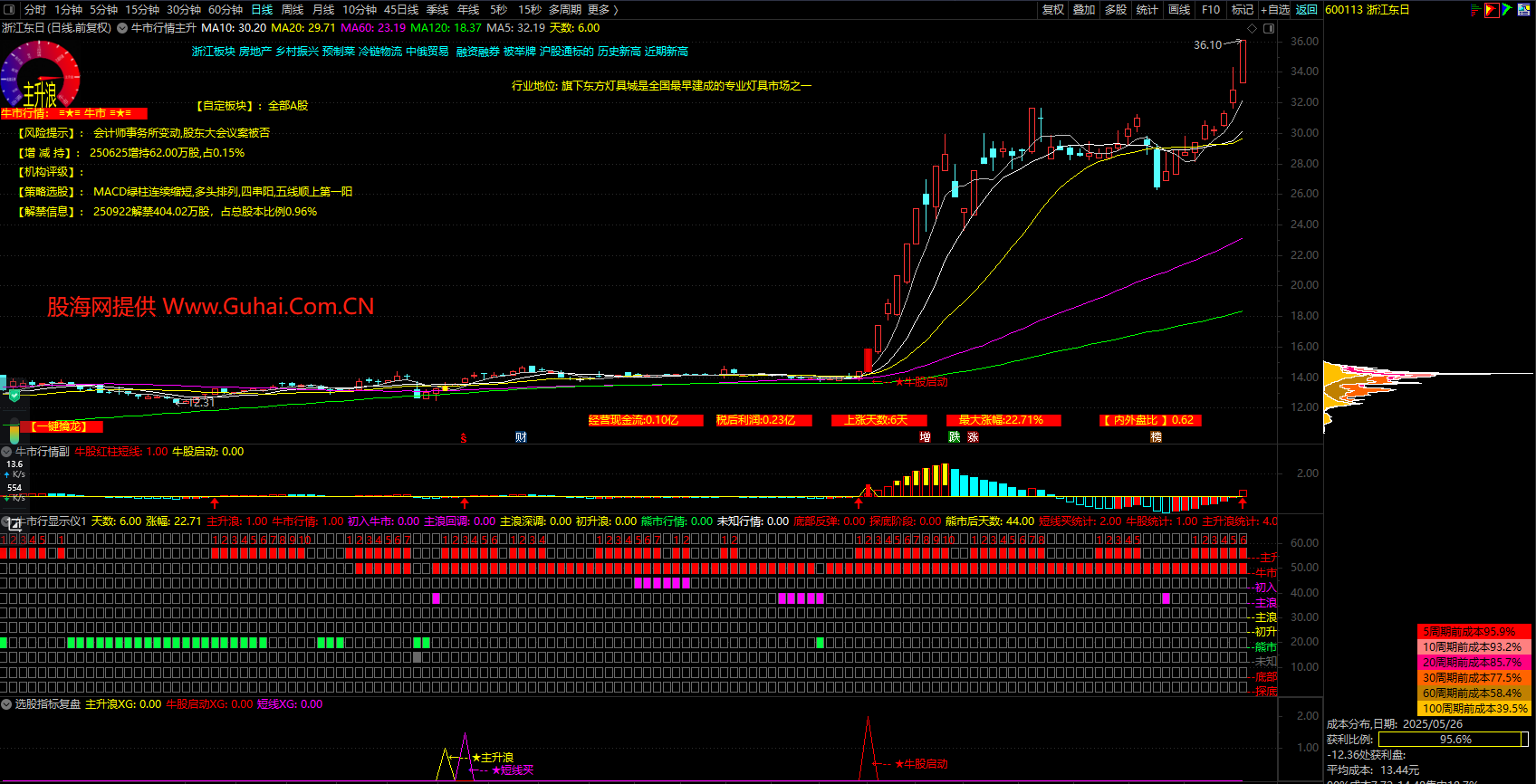Select the green-blue arrow chip icon
1536x784 pixels.
click(1507, 9)
